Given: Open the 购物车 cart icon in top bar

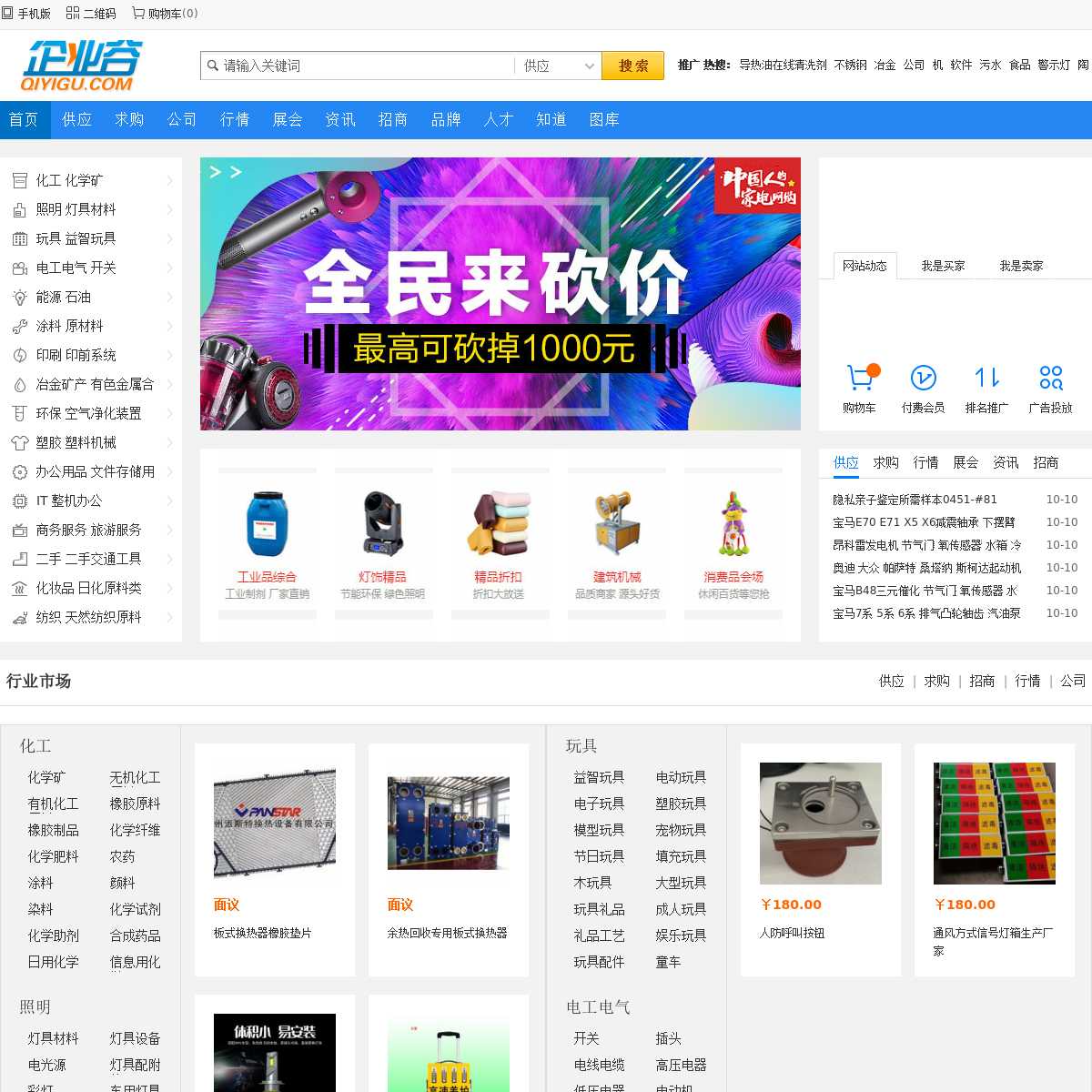Looking at the screenshot, I should click(138, 13).
